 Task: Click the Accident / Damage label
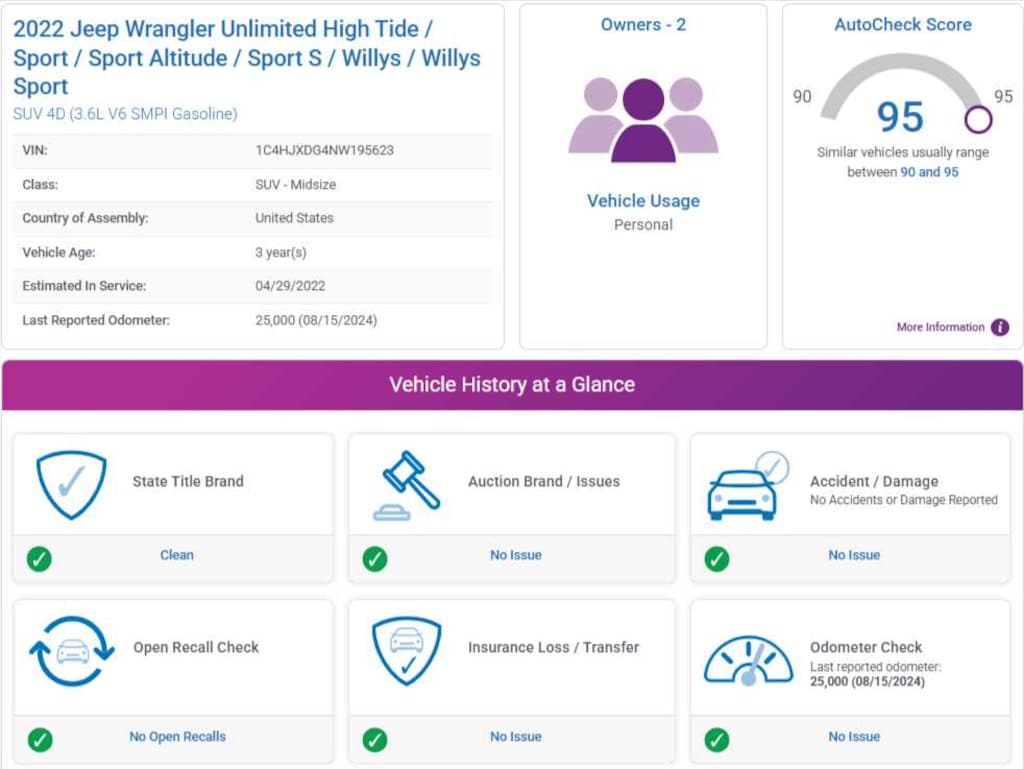pos(874,482)
